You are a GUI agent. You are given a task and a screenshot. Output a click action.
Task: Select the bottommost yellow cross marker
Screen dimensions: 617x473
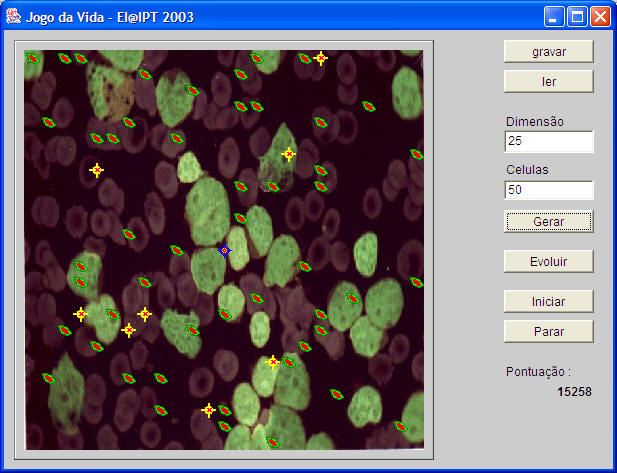click(x=209, y=410)
